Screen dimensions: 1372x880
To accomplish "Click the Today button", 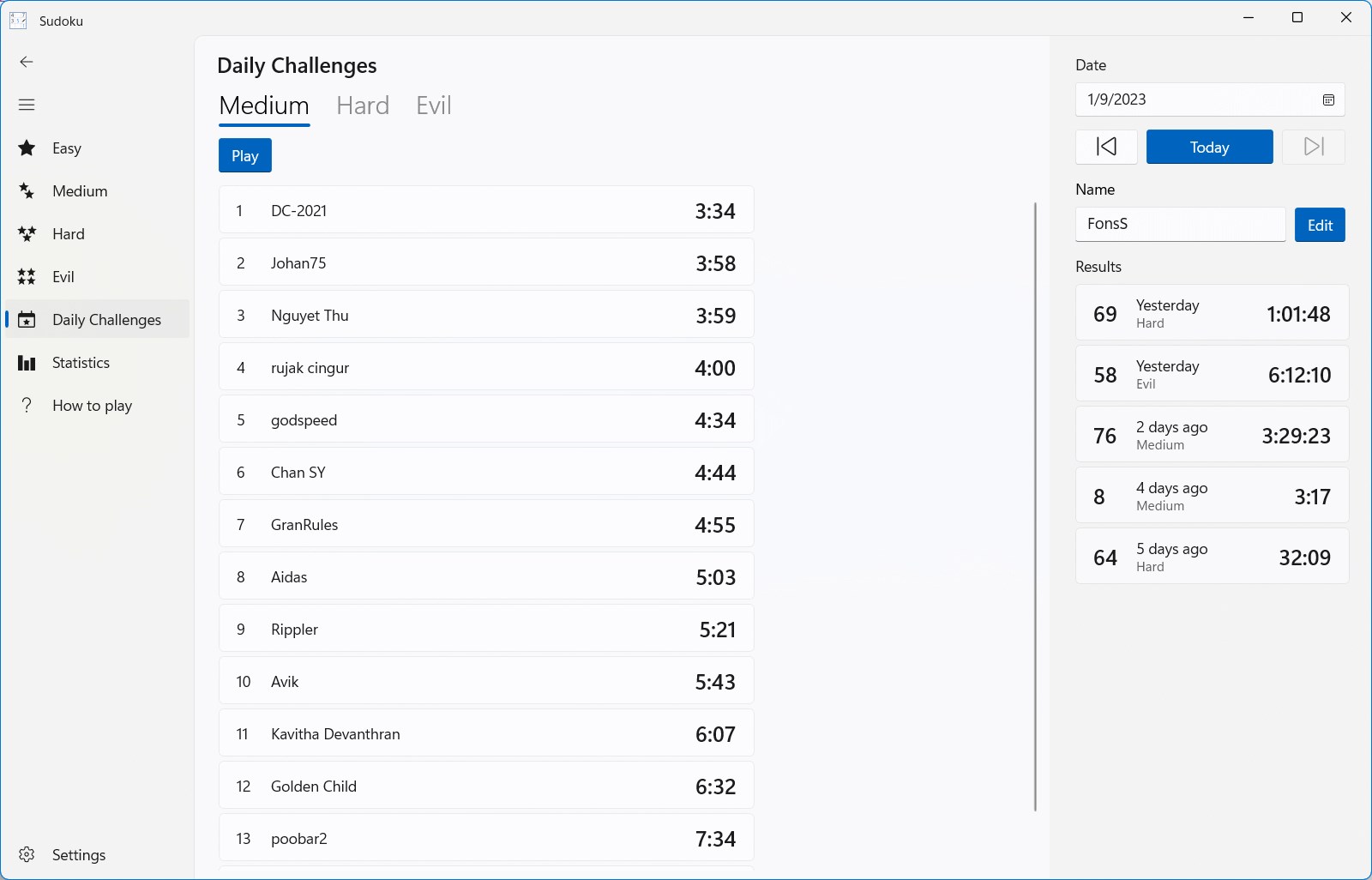I will coord(1209,147).
